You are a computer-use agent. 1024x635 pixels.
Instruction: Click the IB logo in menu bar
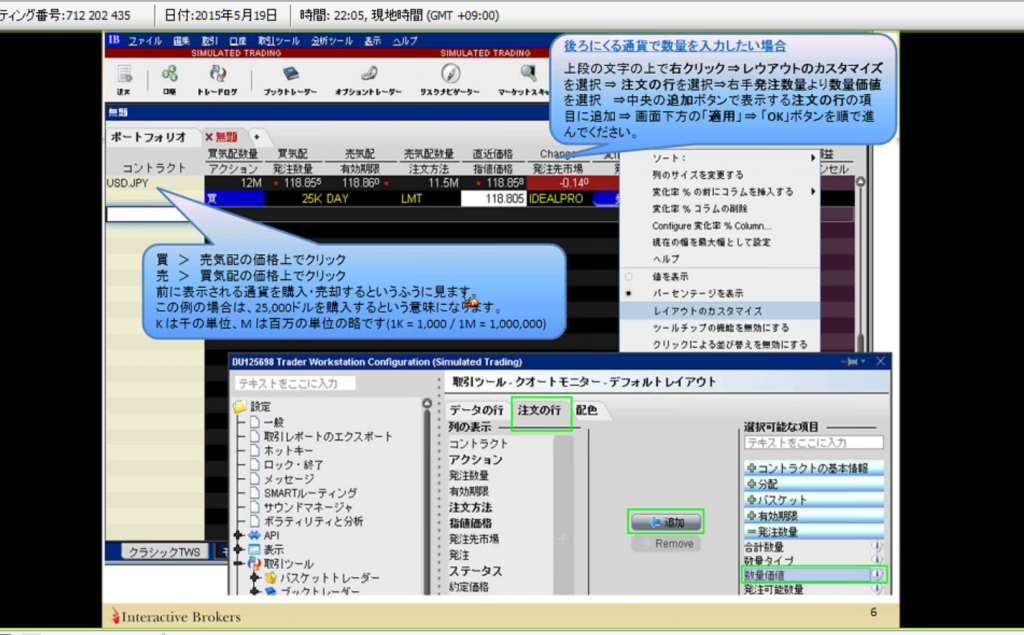pos(114,40)
